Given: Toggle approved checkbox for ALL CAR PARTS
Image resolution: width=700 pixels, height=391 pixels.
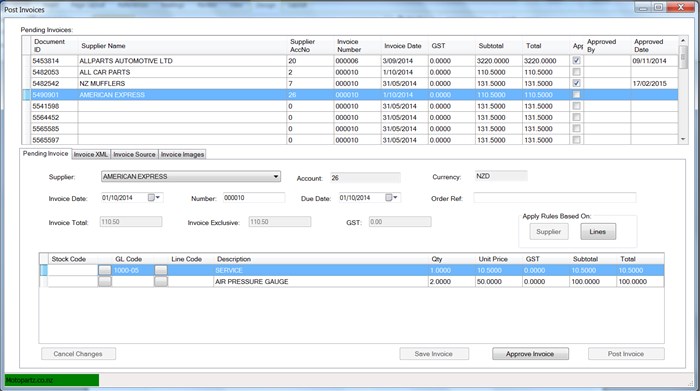Looking at the screenshot, I should pos(576,72).
